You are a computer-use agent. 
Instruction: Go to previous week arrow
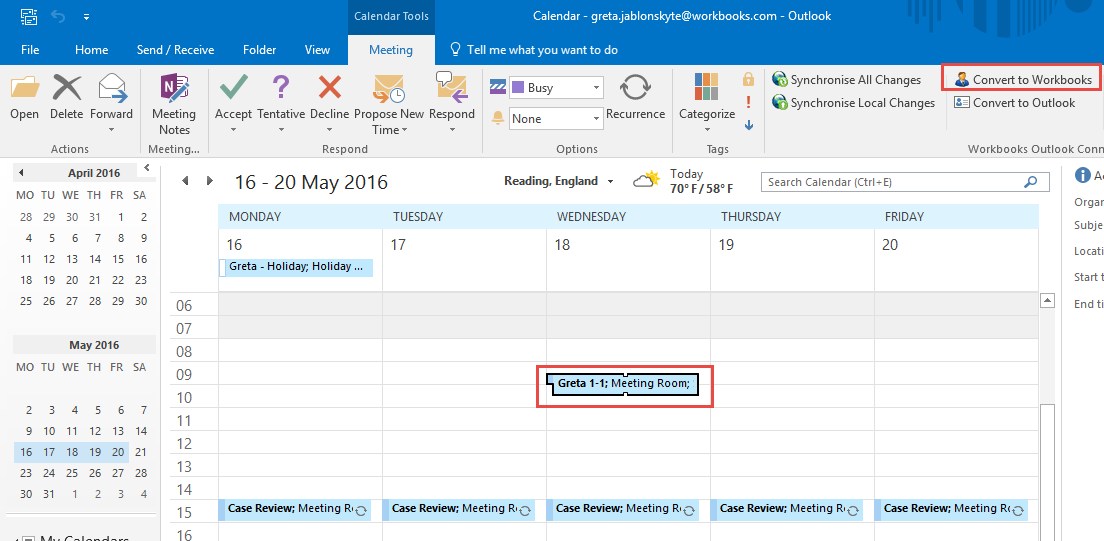click(186, 181)
